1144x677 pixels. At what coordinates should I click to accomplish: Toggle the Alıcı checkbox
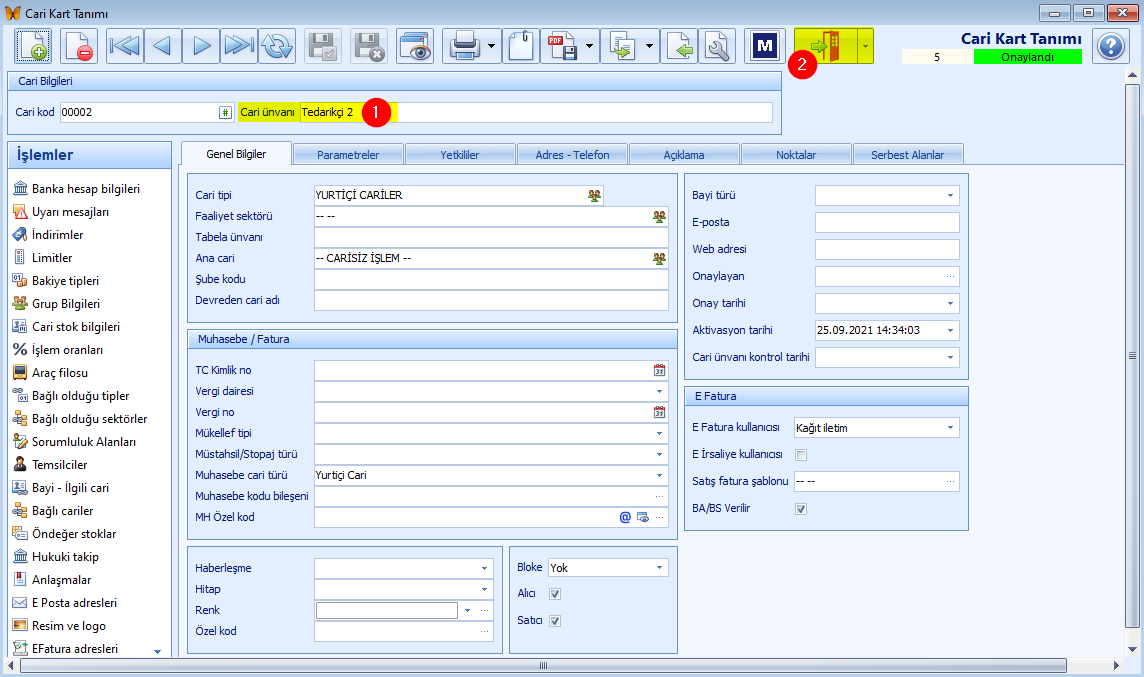click(555, 594)
